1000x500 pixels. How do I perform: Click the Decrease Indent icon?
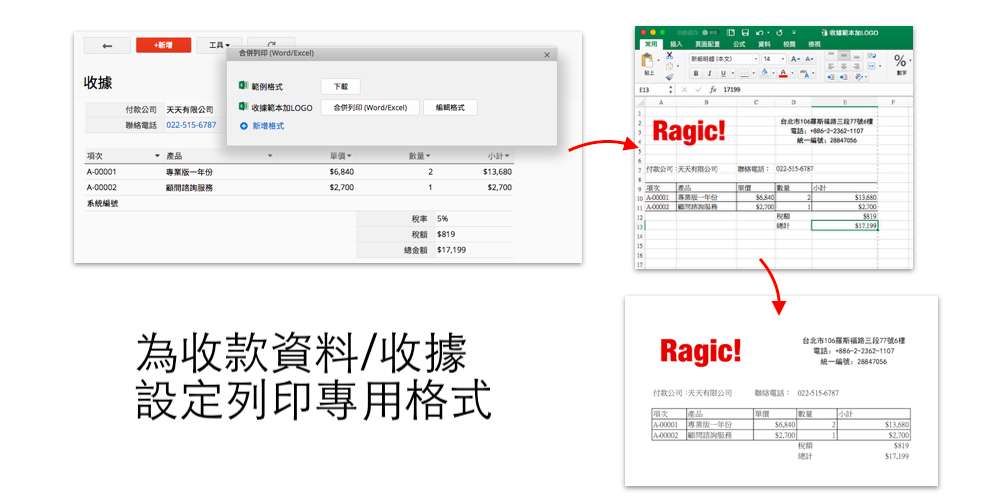(x=831, y=77)
